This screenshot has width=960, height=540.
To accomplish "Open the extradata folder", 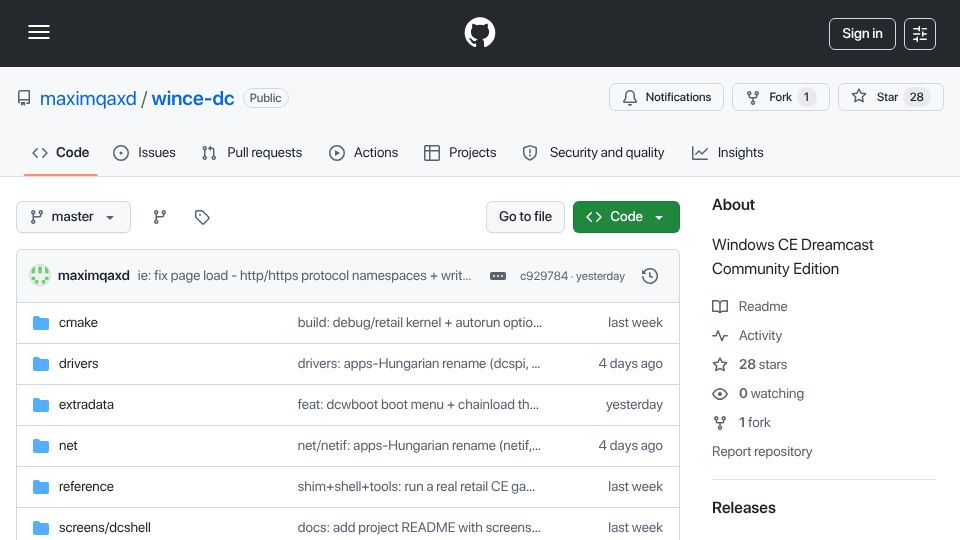I will coord(86,405).
